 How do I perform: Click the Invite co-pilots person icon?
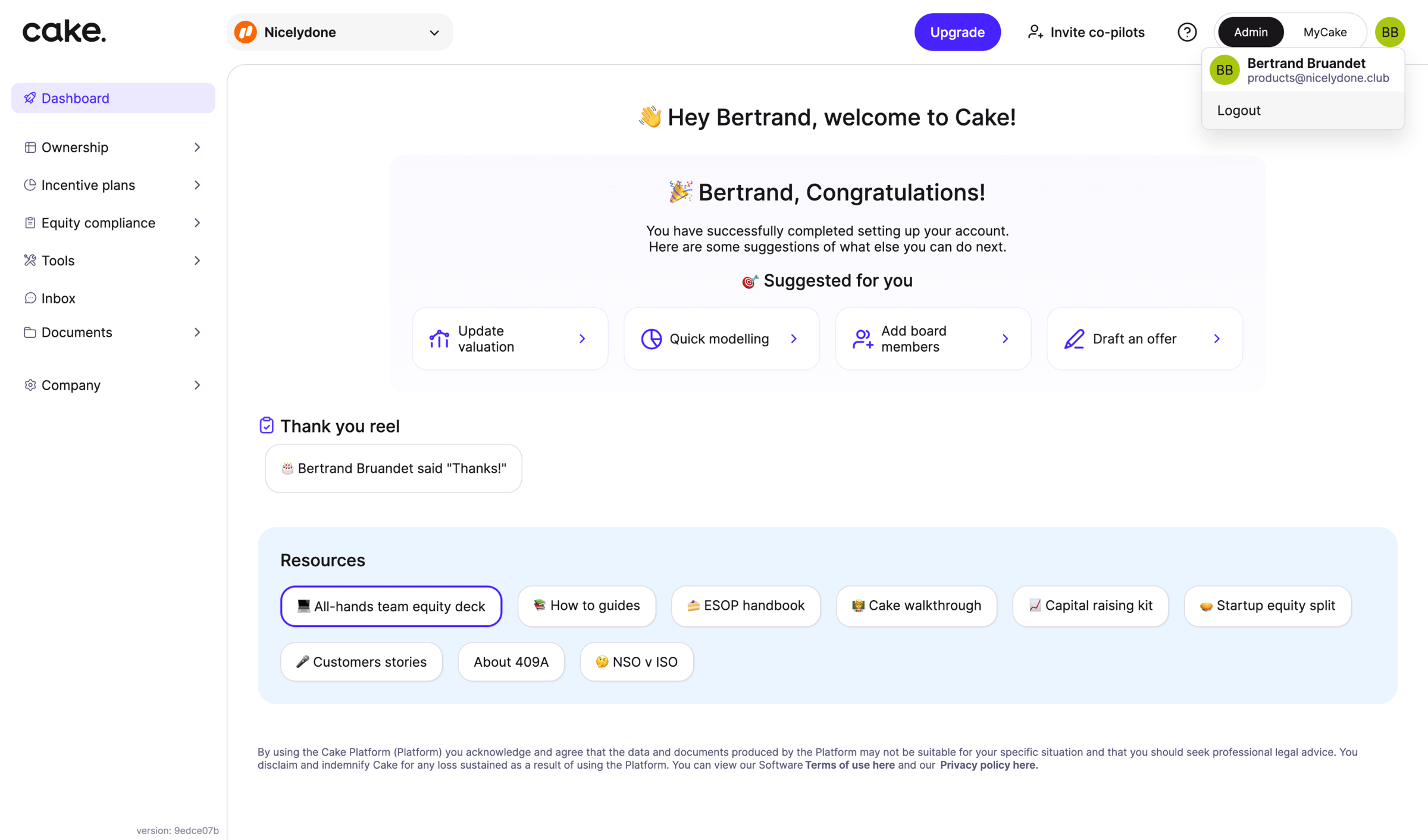(x=1035, y=32)
